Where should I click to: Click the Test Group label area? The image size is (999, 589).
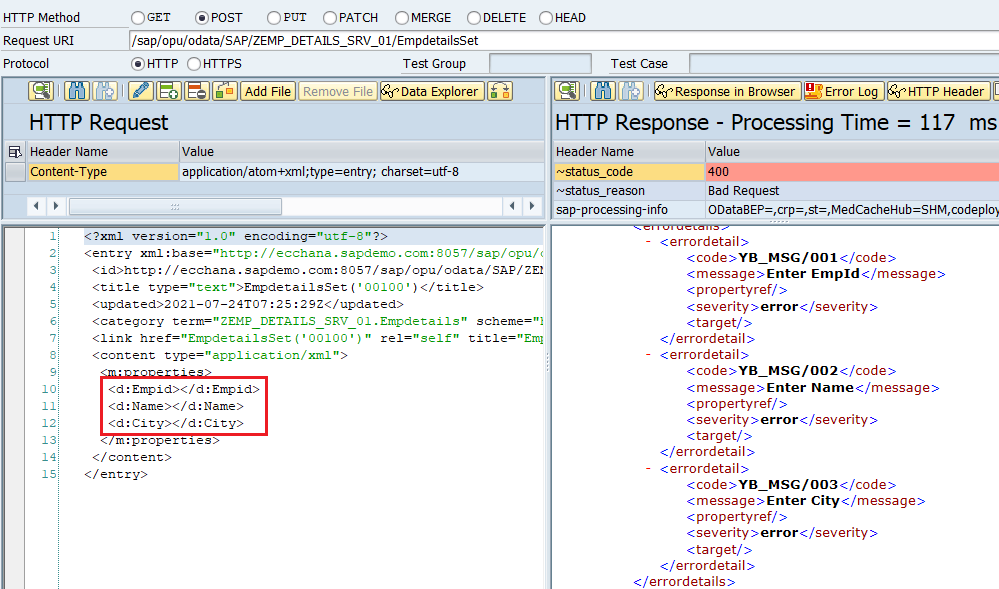(435, 63)
